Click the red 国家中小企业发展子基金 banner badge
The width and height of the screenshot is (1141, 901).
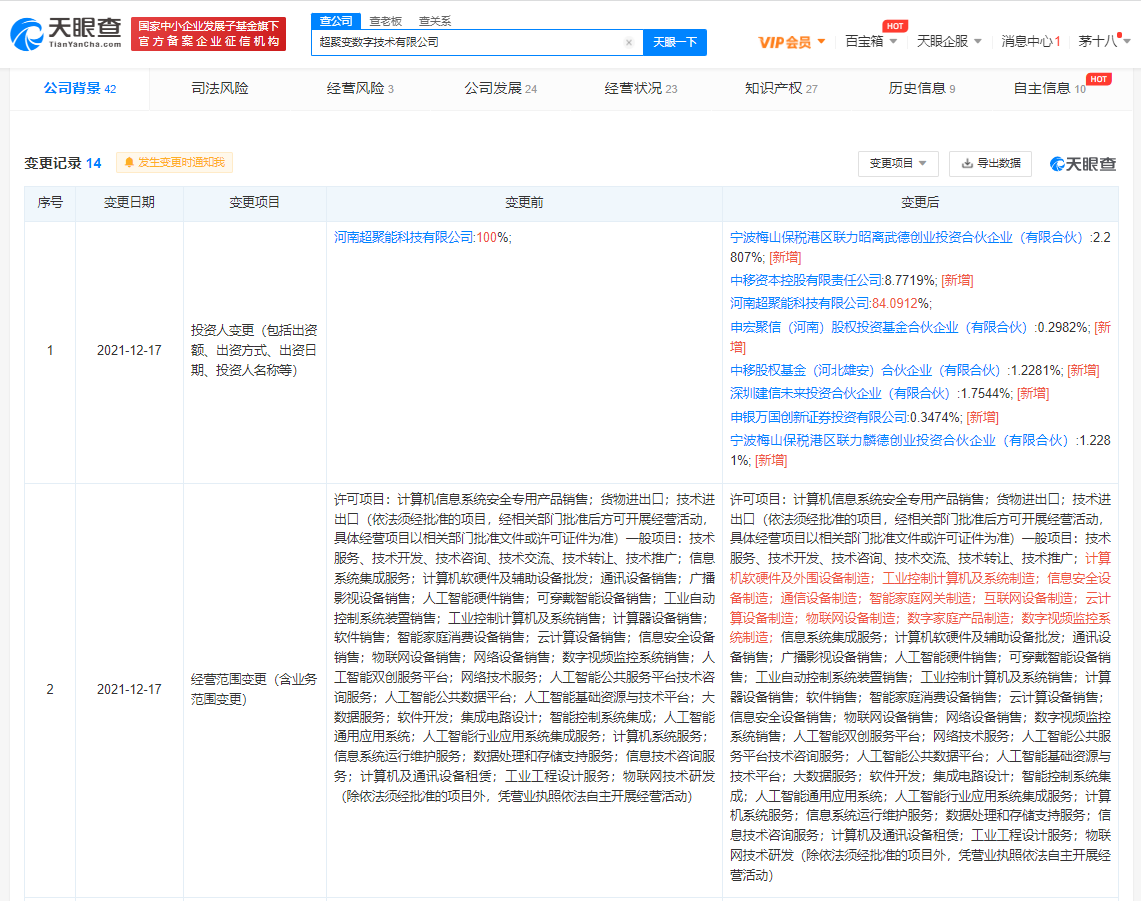(x=208, y=34)
